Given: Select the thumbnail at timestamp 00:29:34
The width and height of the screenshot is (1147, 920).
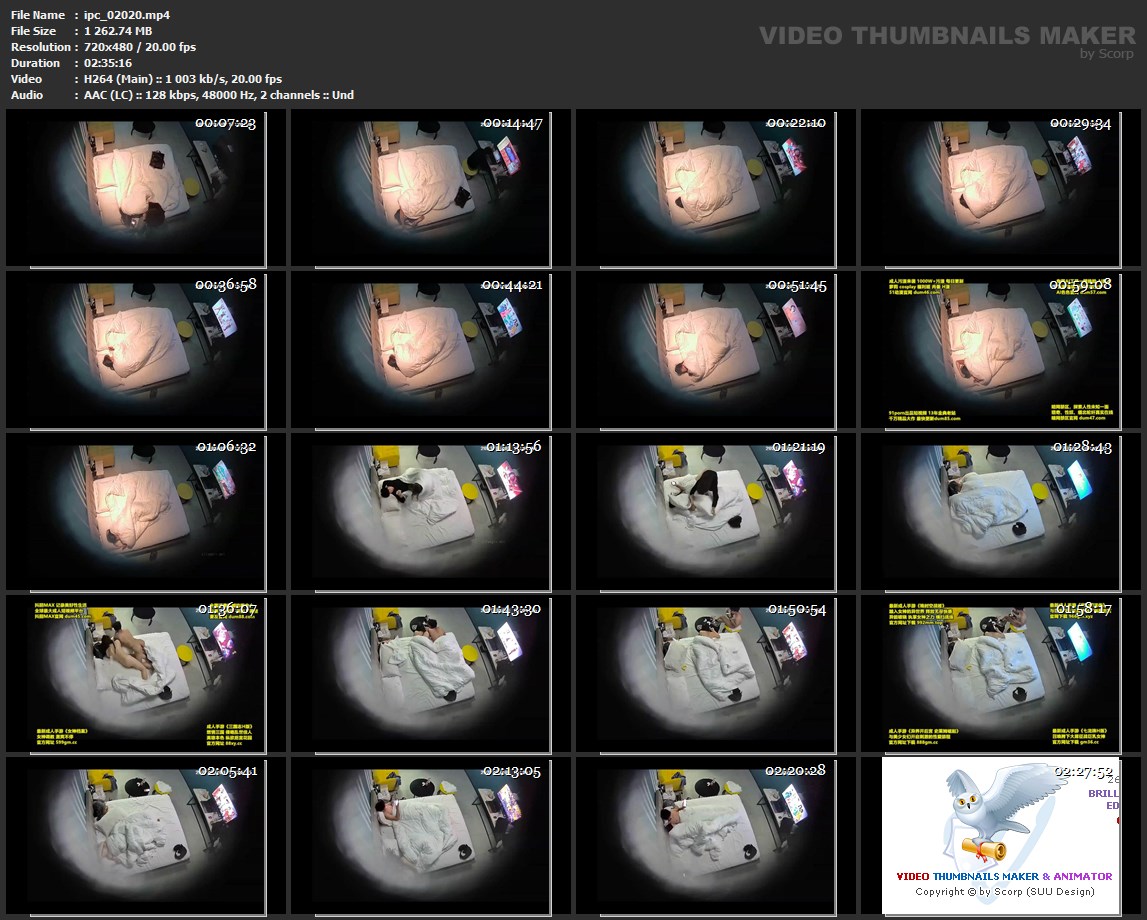Looking at the screenshot, I should pyautogui.click(x=1000, y=188).
